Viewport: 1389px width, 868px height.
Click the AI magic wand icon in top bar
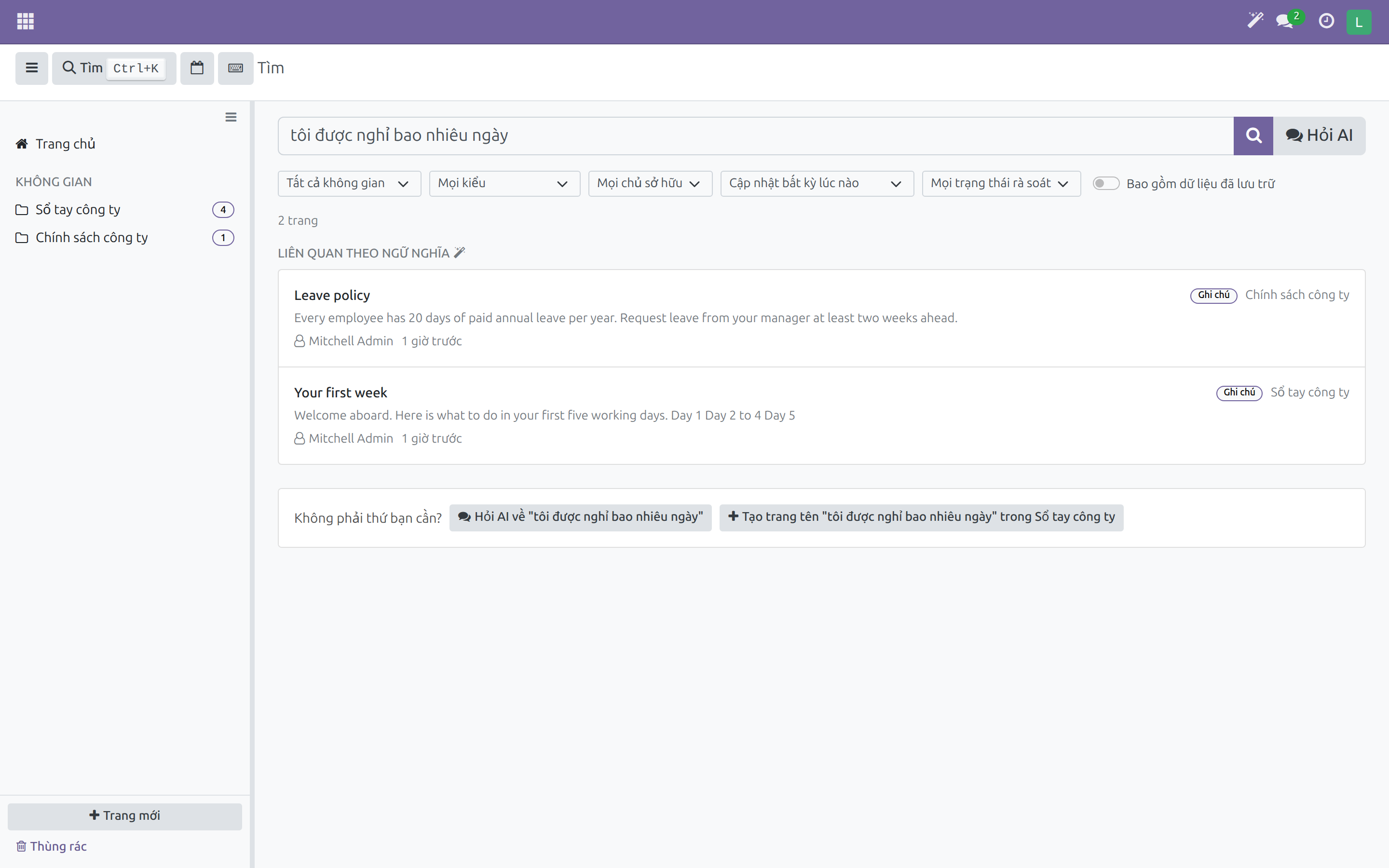tap(1255, 21)
